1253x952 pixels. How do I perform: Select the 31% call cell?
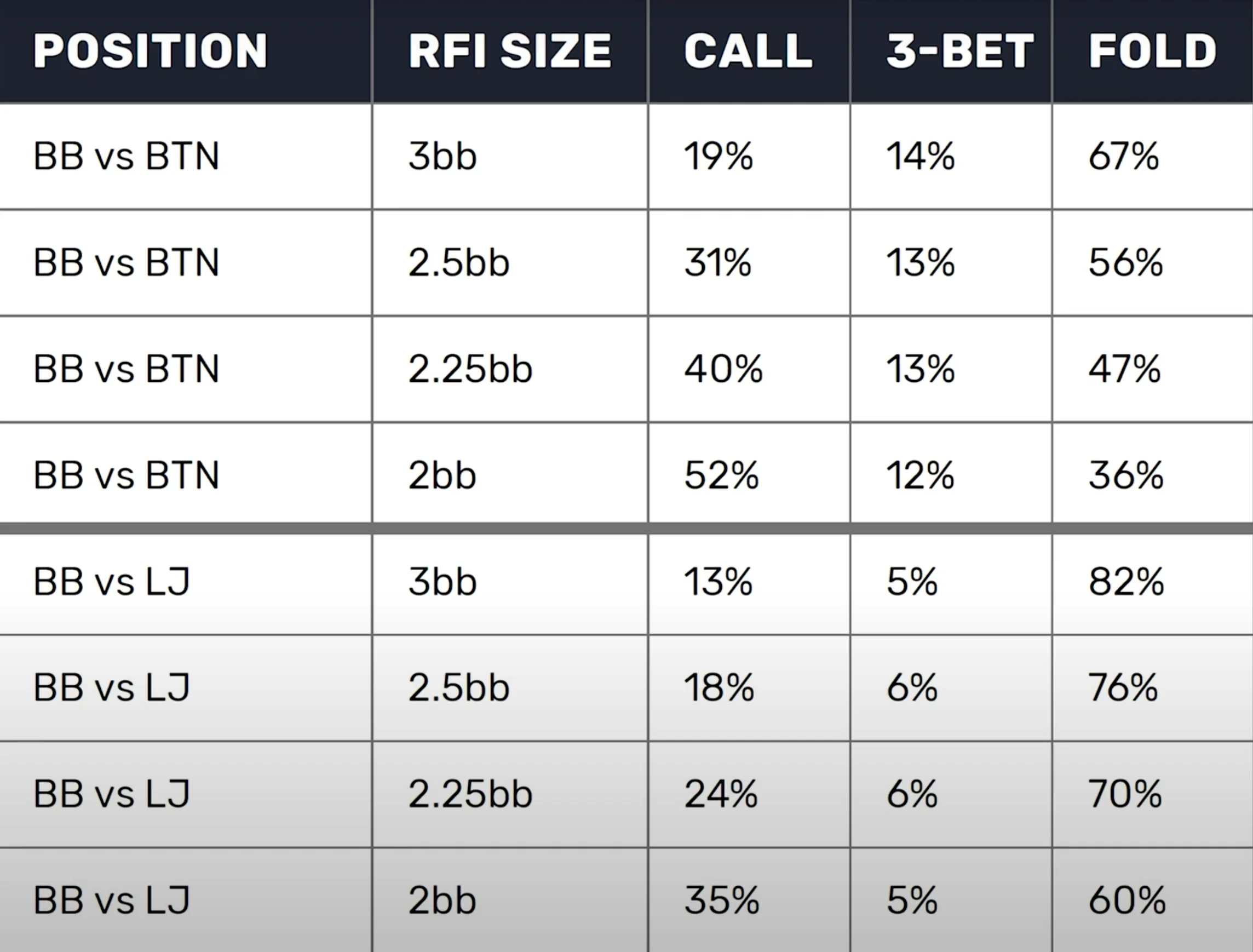[x=718, y=263]
